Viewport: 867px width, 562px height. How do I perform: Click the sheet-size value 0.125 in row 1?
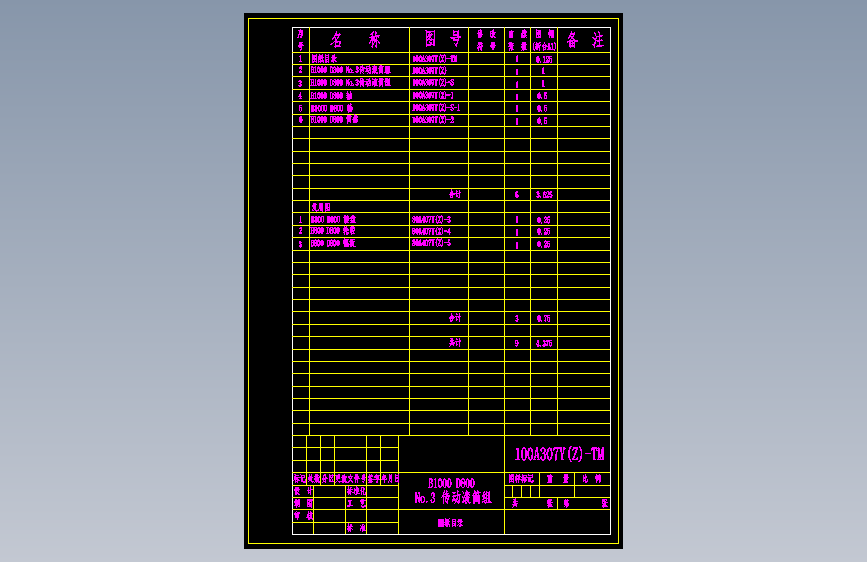pyautogui.click(x=544, y=59)
